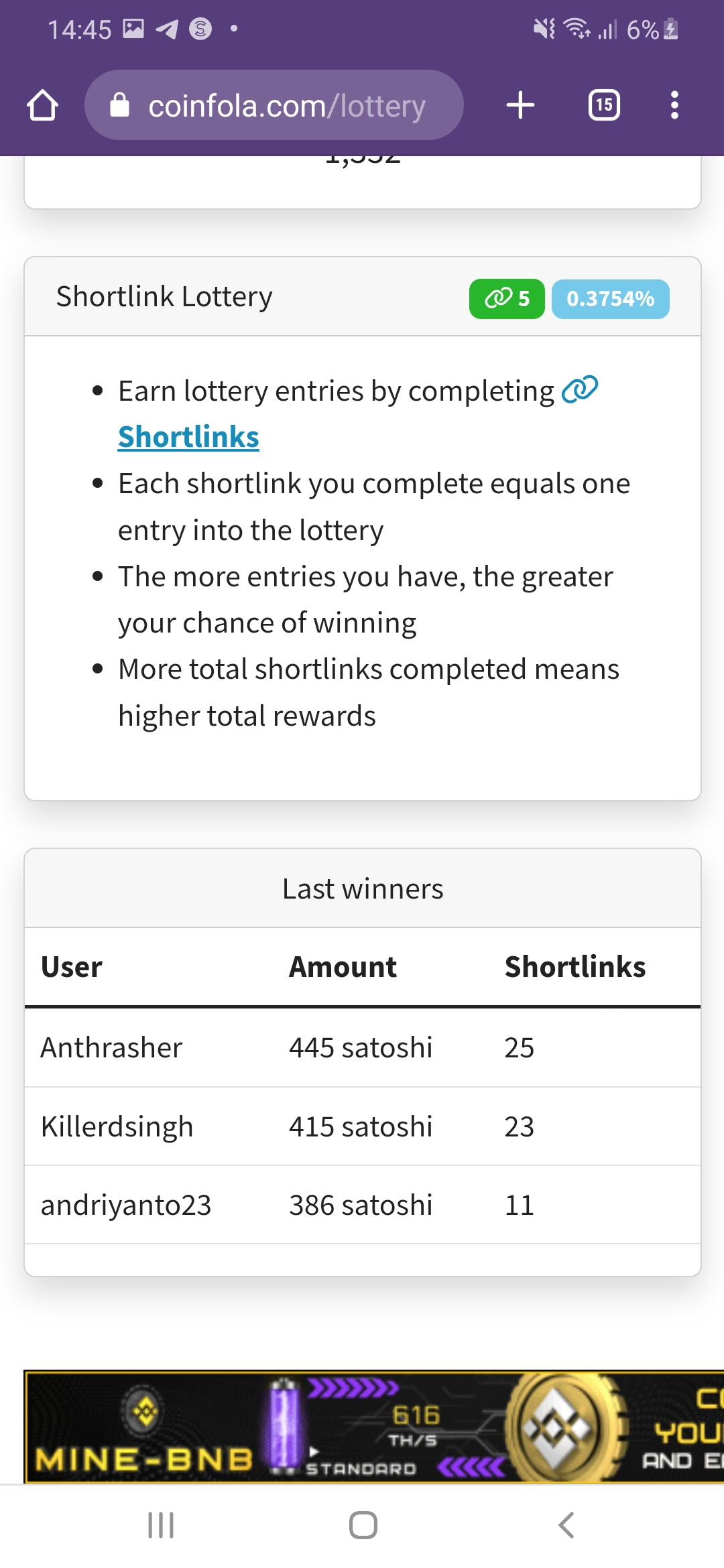Click the green 5 shortlinks badge
724x1568 pixels.
(507, 299)
